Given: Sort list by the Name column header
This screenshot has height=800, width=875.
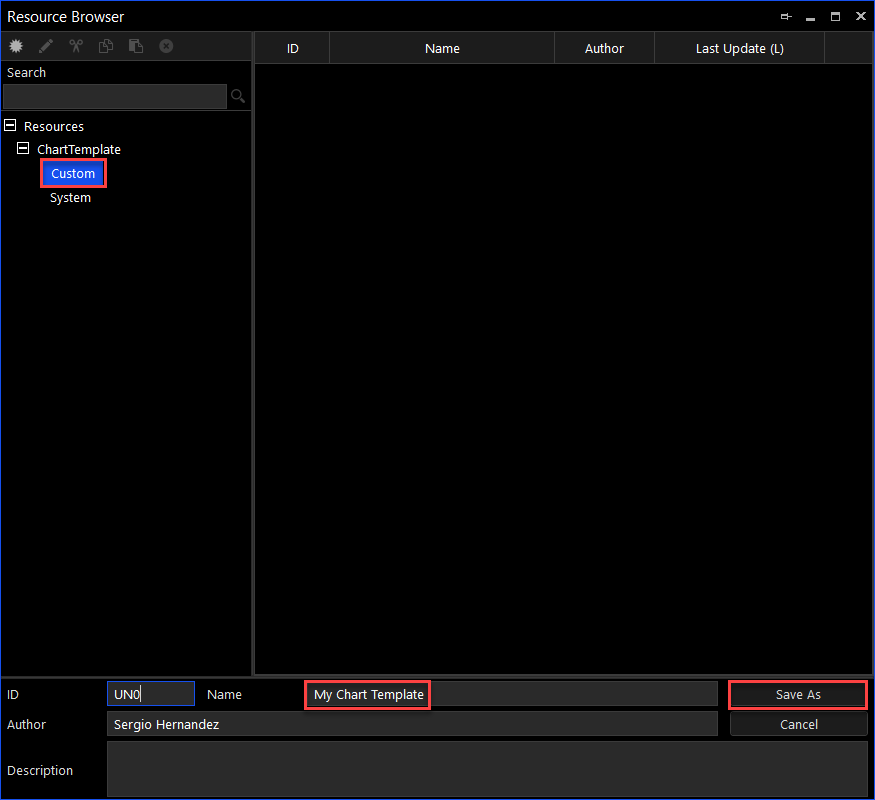Looking at the screenshot, I should point(442,48).
